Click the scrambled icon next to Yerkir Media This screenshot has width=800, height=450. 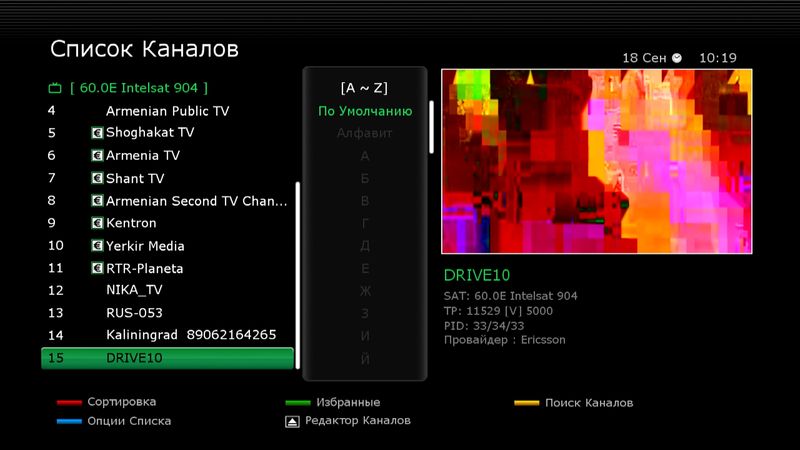[x=97, y=246]
